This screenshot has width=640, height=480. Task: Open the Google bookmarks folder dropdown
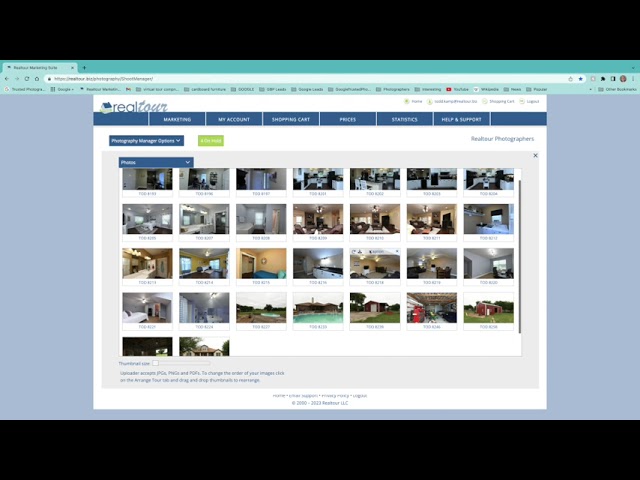pyautogui.click(x=62, y=89)
